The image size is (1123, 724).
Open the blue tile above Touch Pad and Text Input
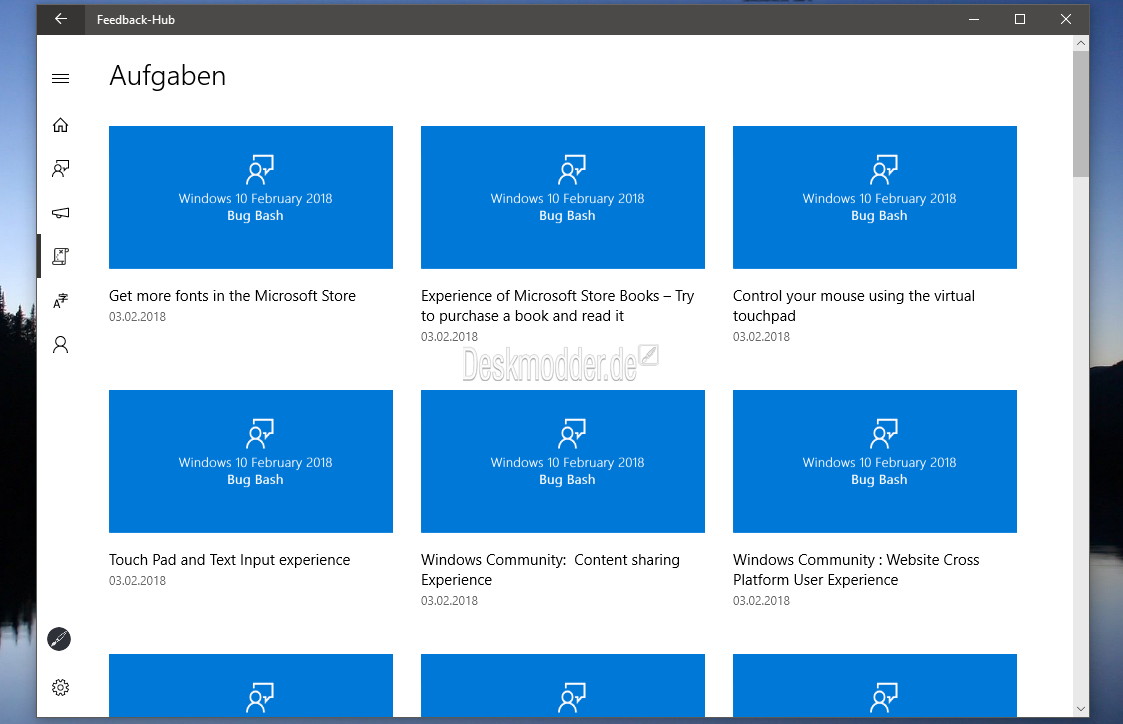[x=251, y=461]
